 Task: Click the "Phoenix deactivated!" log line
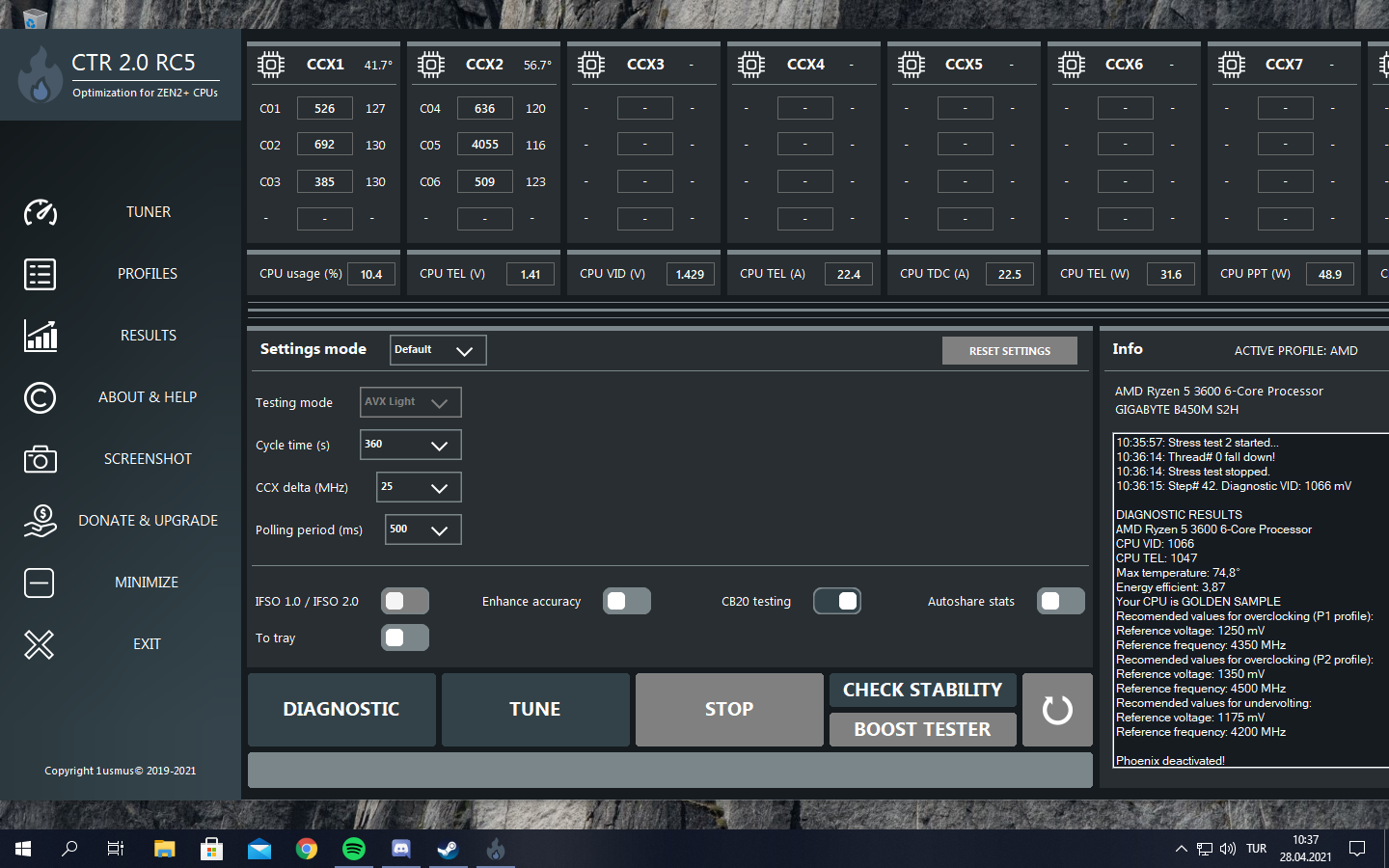(1171, 761)
